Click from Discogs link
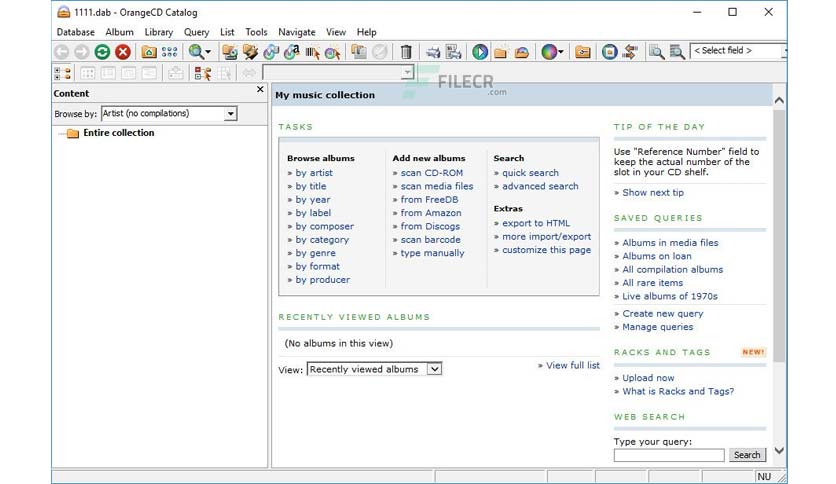This screenshot has height=484, width=836. point(430,226)
